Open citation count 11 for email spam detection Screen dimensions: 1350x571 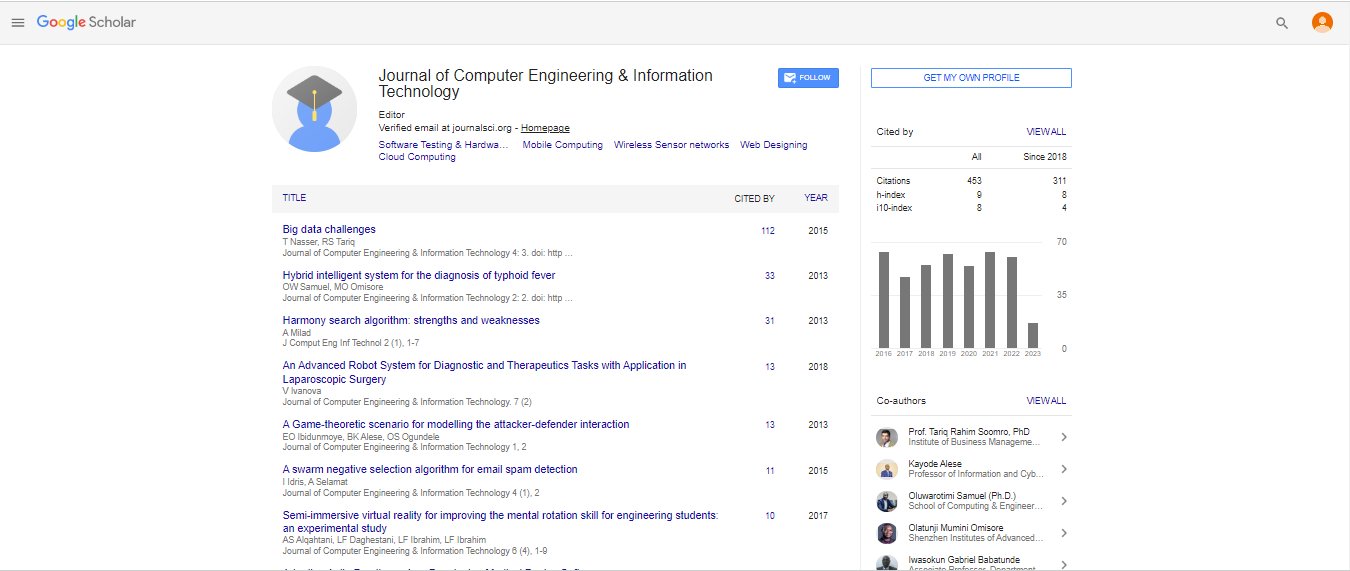pyautogui.click(x=769, y=471)
